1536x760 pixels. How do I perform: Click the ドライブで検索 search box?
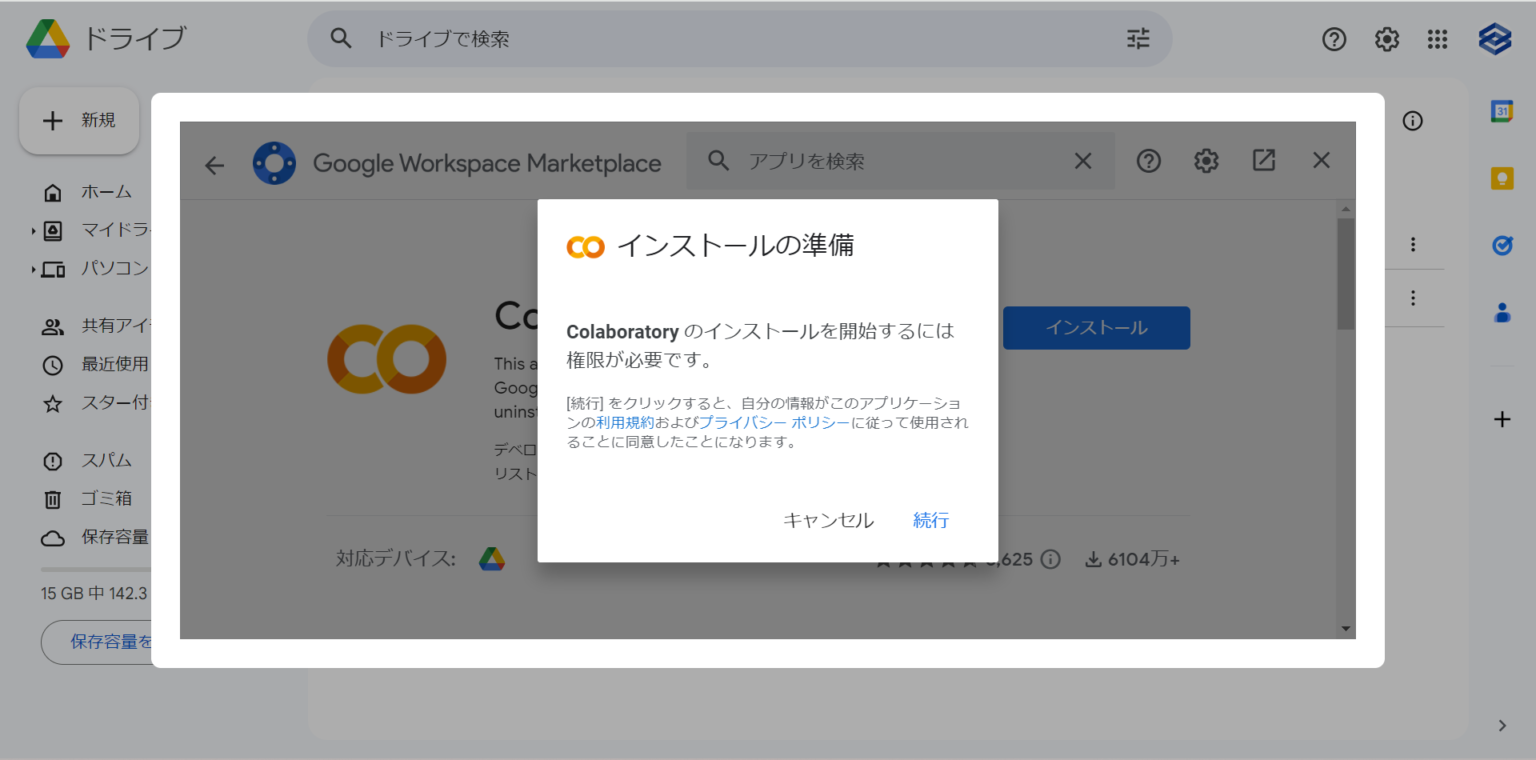[740, 39]
